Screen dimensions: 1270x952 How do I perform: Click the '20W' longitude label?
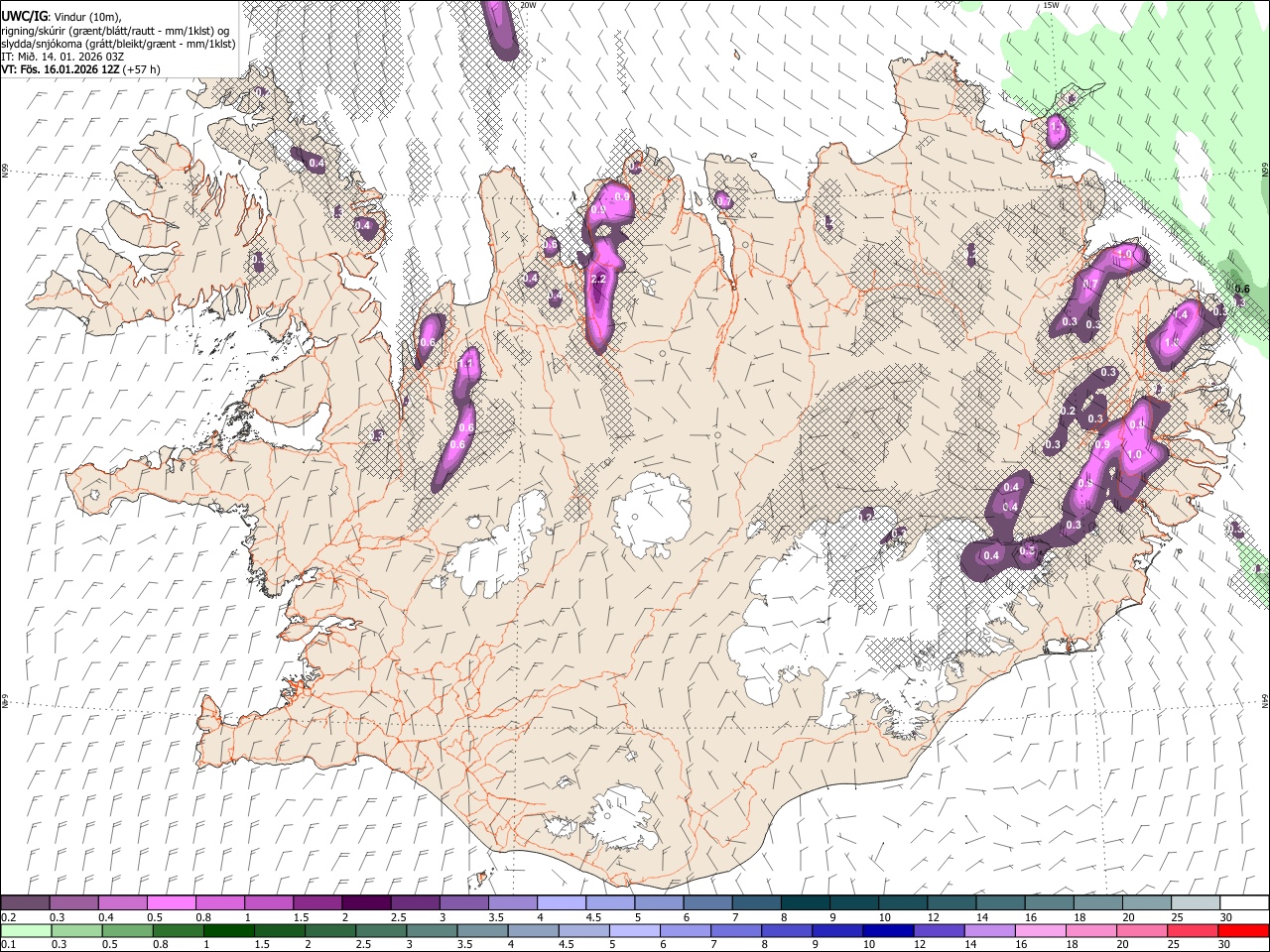(528, 5)
